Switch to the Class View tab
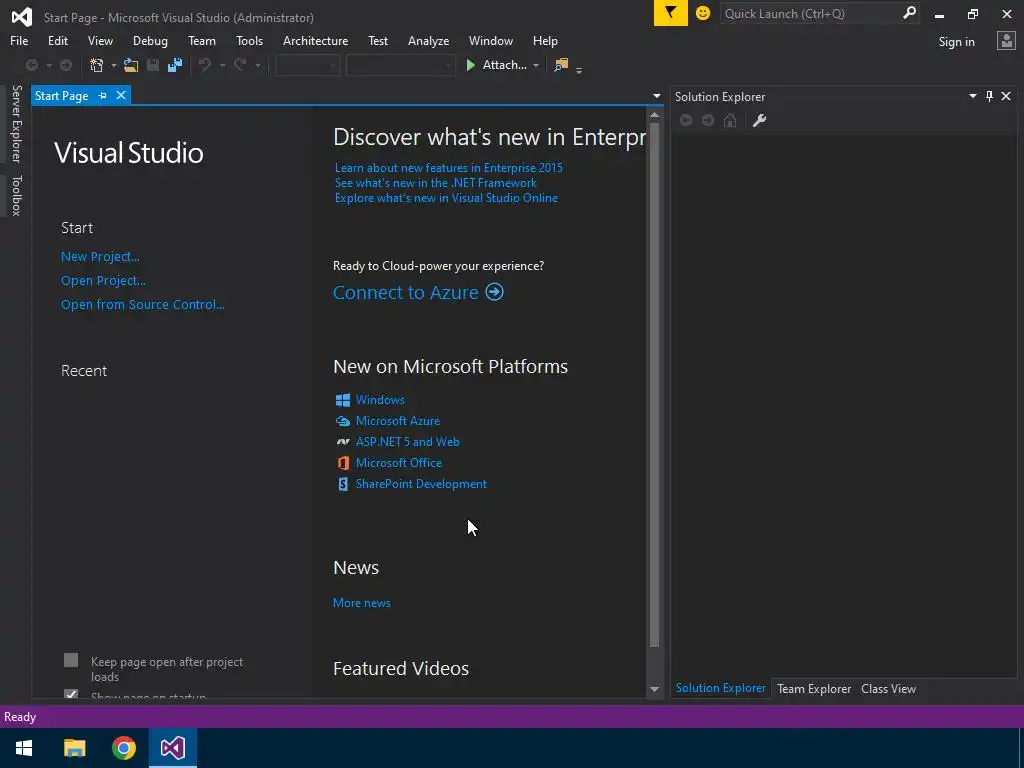This screenshot has width=1024, height=768. (x=888, y=688)
